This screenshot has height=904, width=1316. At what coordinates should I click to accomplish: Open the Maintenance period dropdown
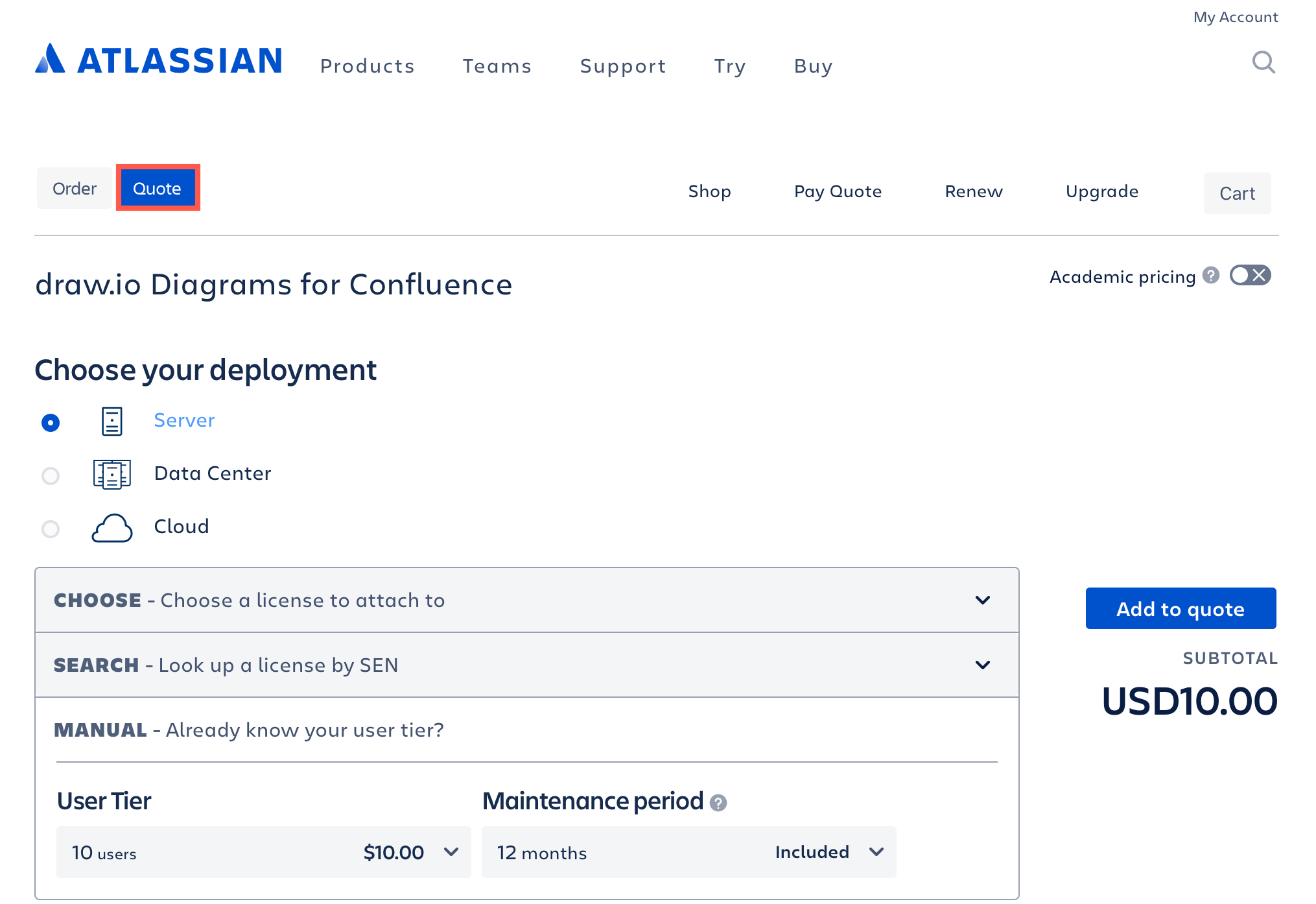point(877,852)
